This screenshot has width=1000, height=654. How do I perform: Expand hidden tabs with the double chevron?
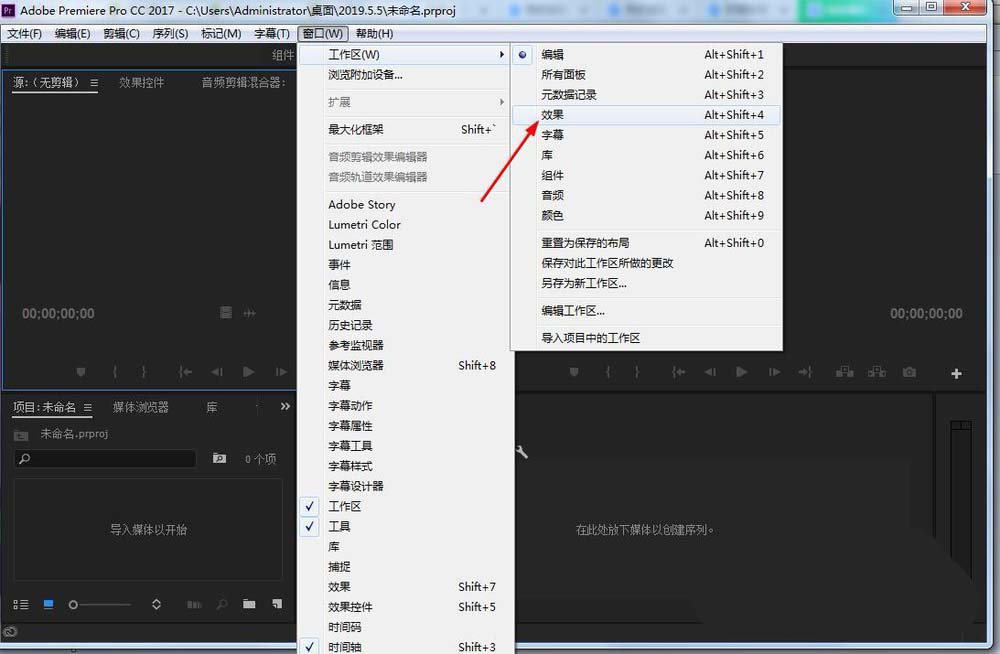click(x=285, y=405)
